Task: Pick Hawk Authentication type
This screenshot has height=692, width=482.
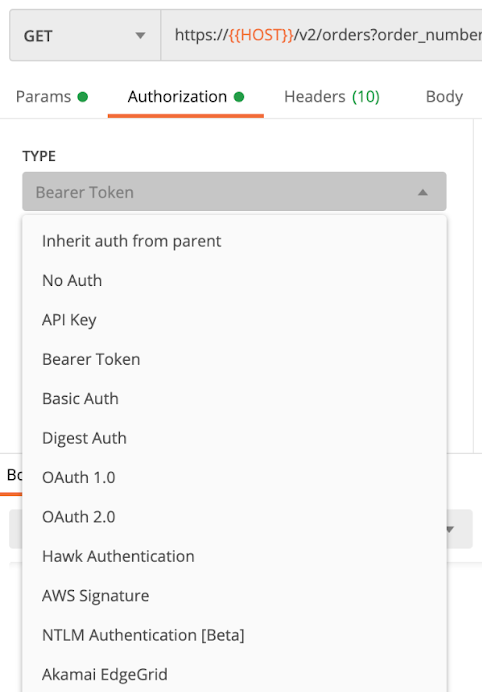Action: [234, 556]
